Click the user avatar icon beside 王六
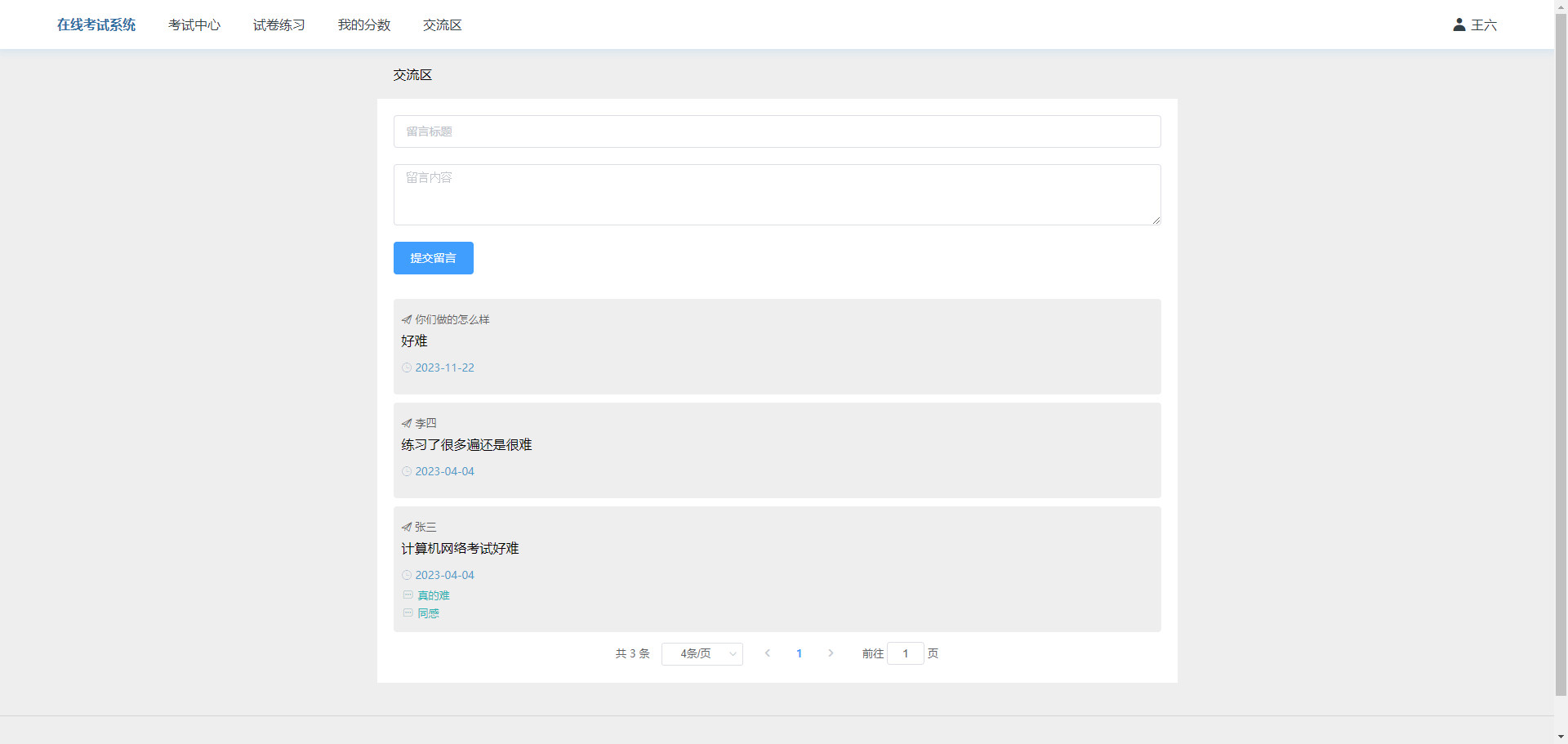Viewport: 1568px width, 744px height. pos(1459,25)
